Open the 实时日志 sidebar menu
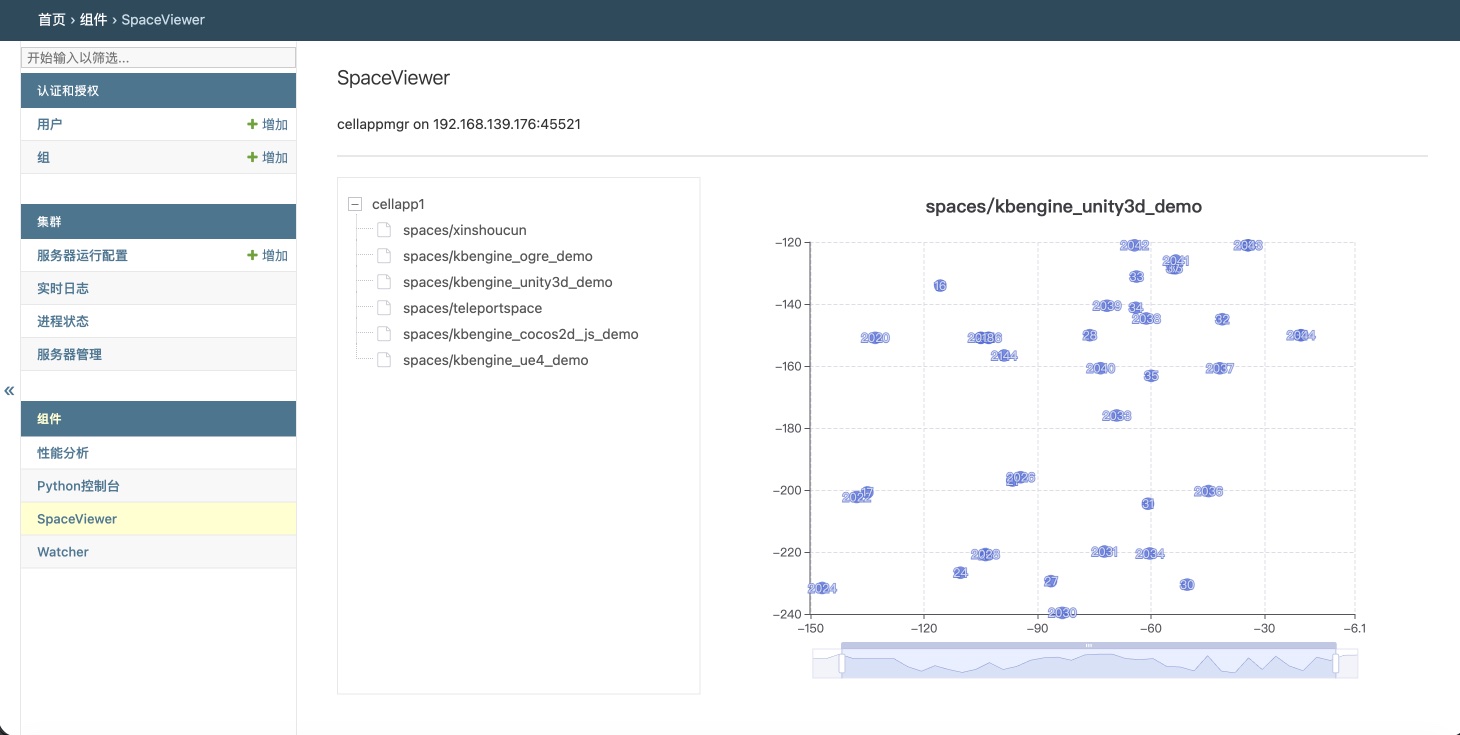Screen dimensions: 1460x735 click(63, 288)
